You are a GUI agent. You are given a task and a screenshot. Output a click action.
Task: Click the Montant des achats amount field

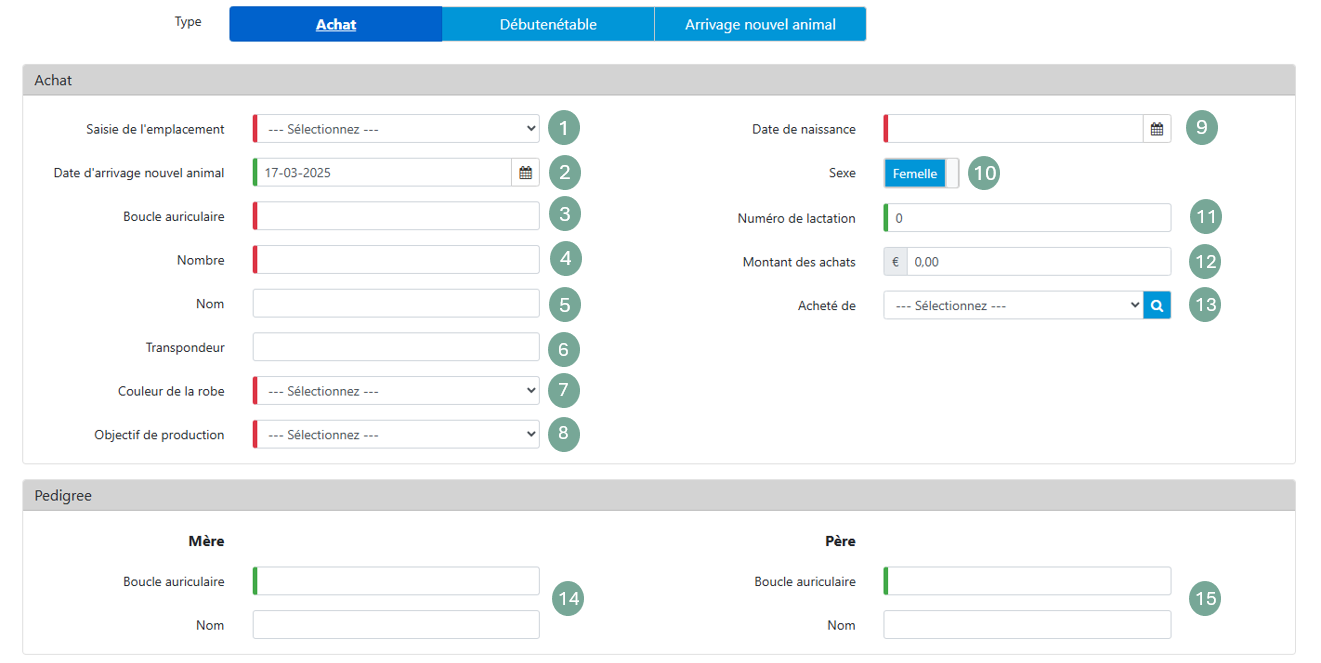pyautogui.click(x=1038, y=262)
